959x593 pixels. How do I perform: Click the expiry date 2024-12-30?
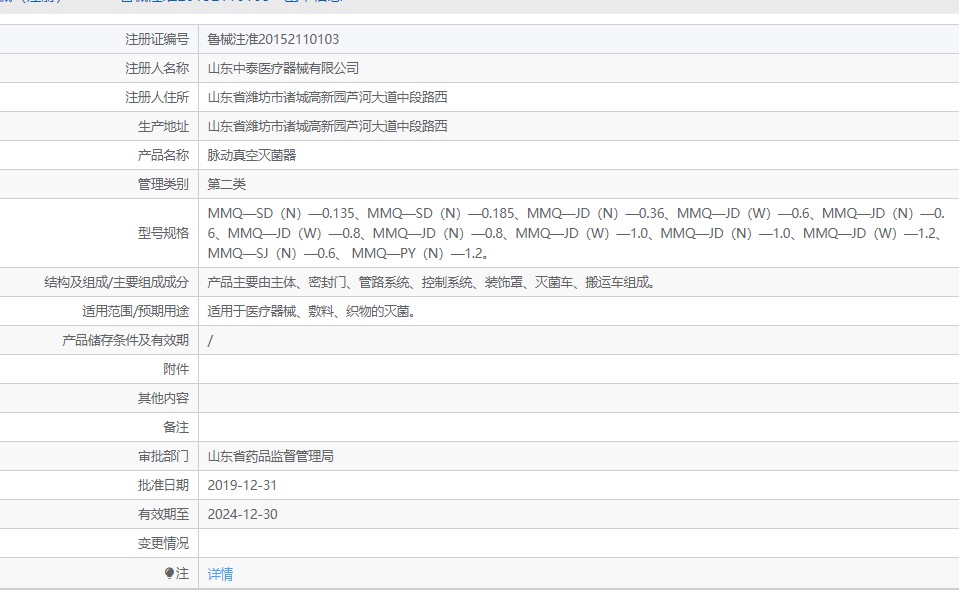[242, 514]
